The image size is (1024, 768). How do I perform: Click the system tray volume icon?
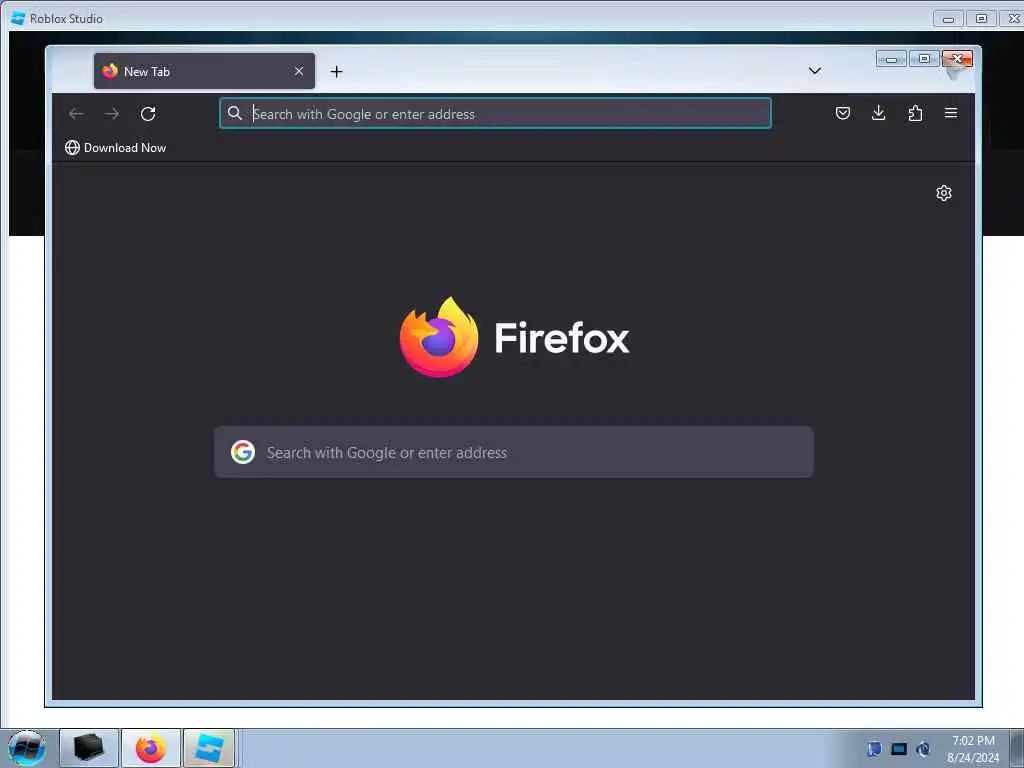pyautogui.click(x=923, y=748)
